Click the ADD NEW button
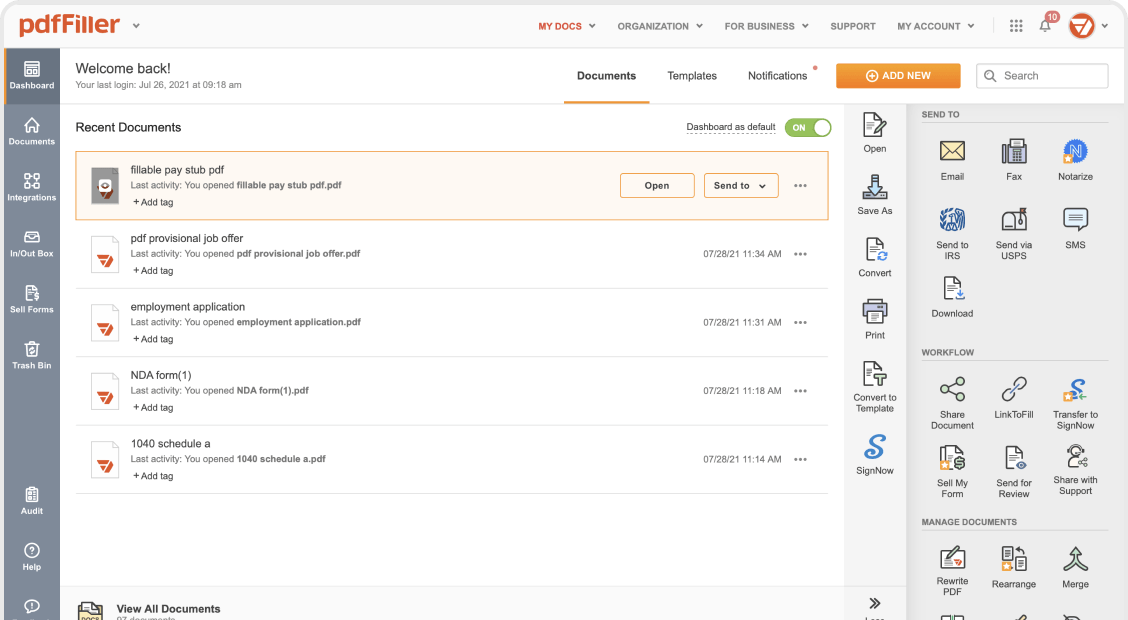Screen dimensions: 1128x620 click(898, 76)
